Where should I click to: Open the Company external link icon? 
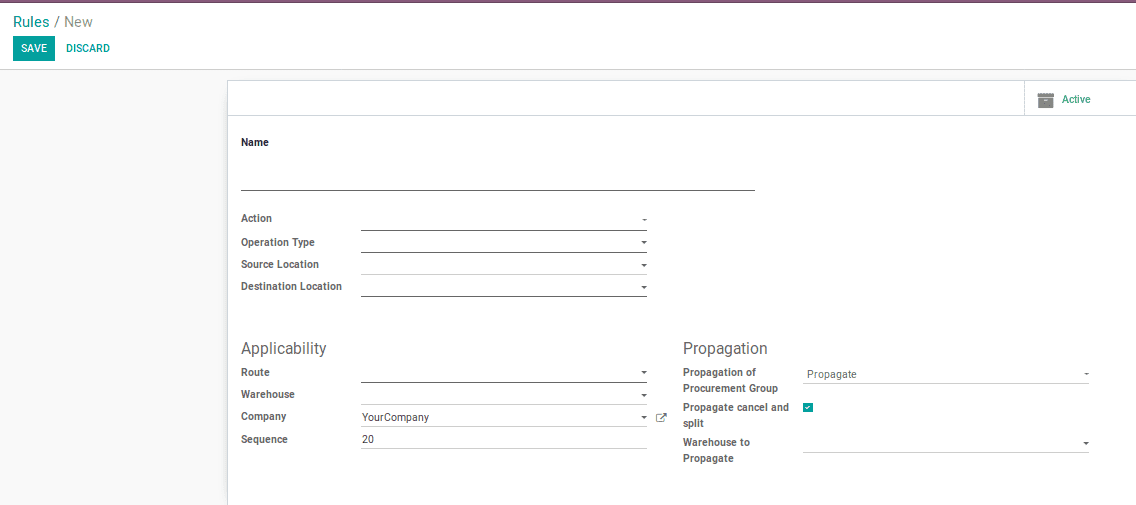tap(661, 417)
